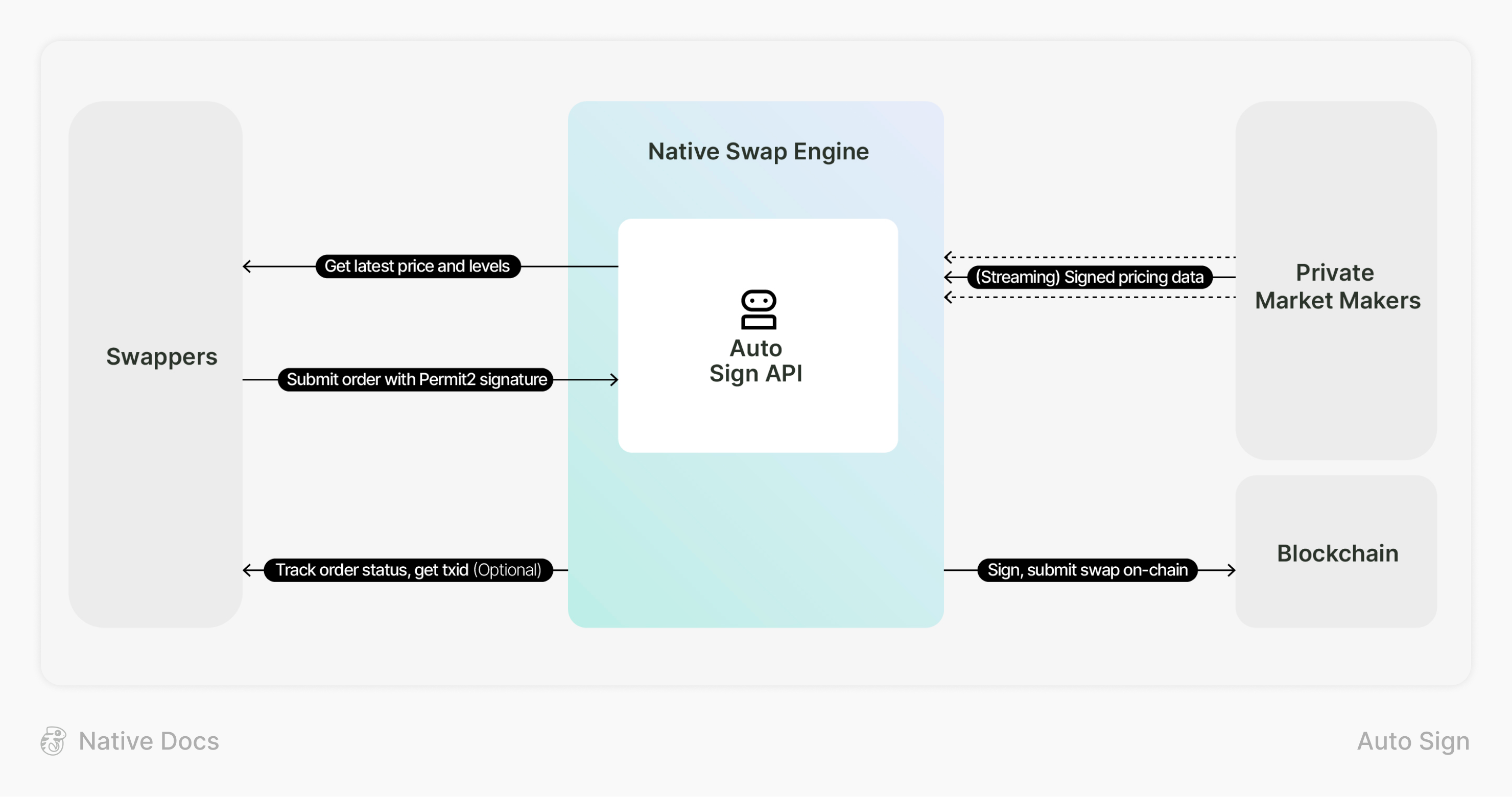This screenshot has height=797, width=1512.
Task: Open the Native Docs text link
Action: coord(149,741)
